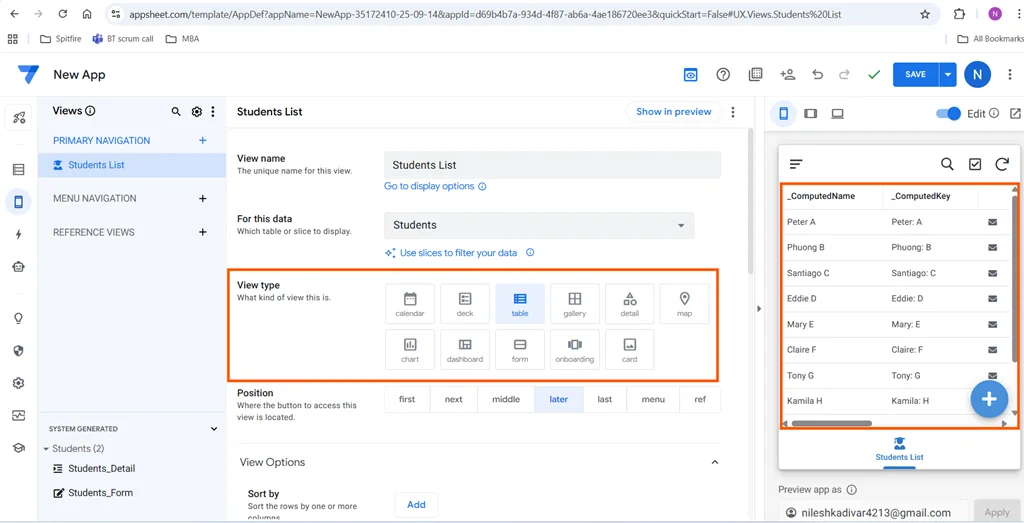
Task: Click the search icon in app preview
Action: [947, 164]
